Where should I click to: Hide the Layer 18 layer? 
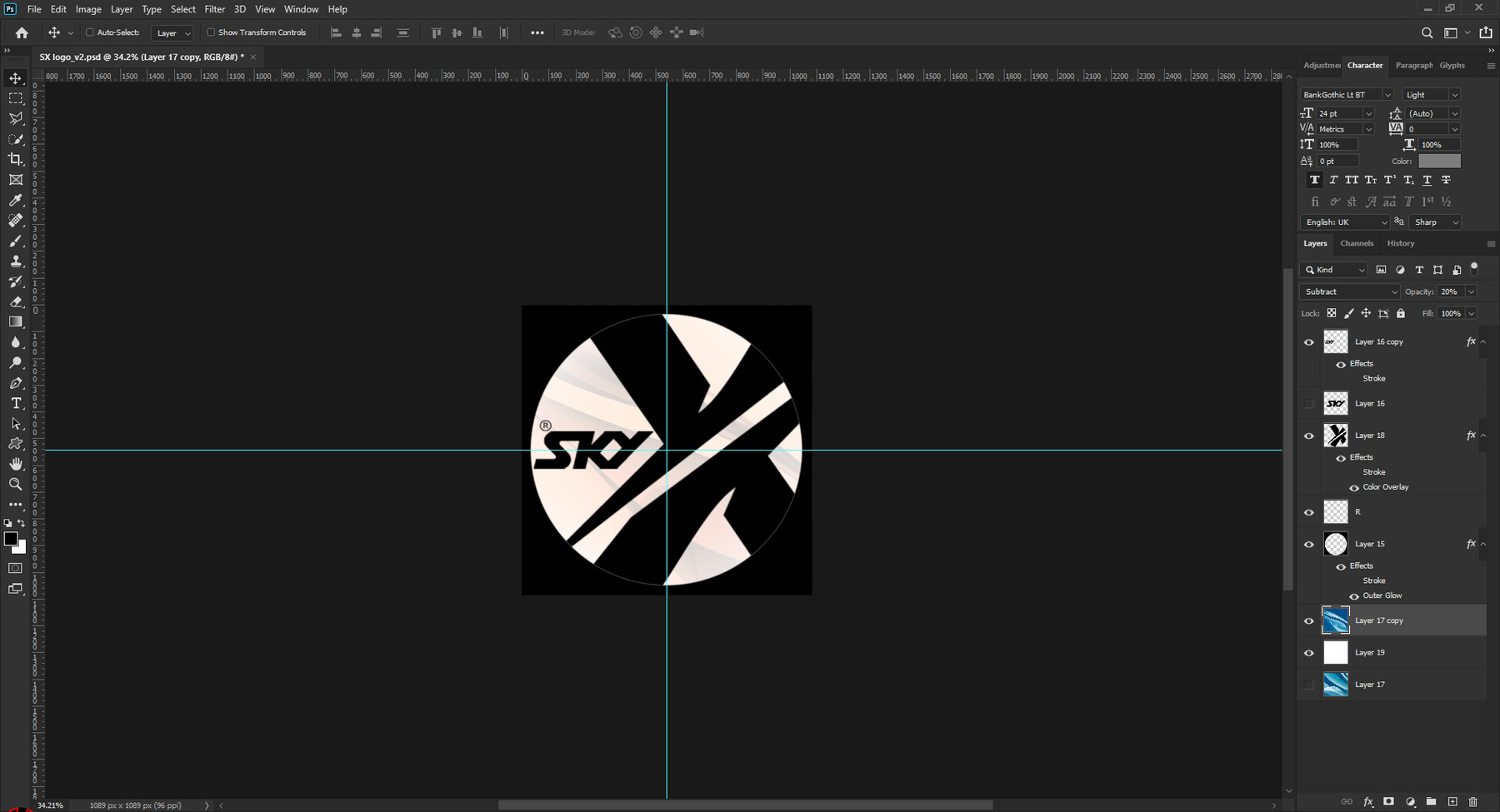point(1308,435)
